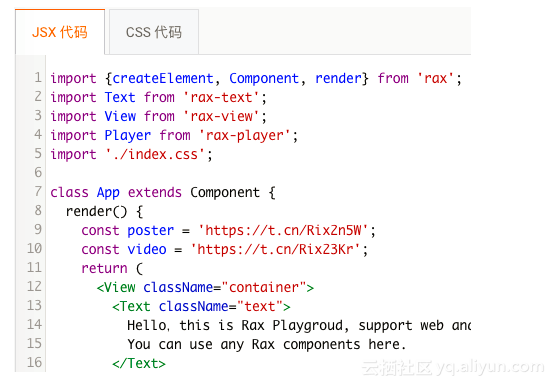The height and width of the screenshot is (387, 555).
Task: Click the './index.css' import string
Action: (155, 155)
